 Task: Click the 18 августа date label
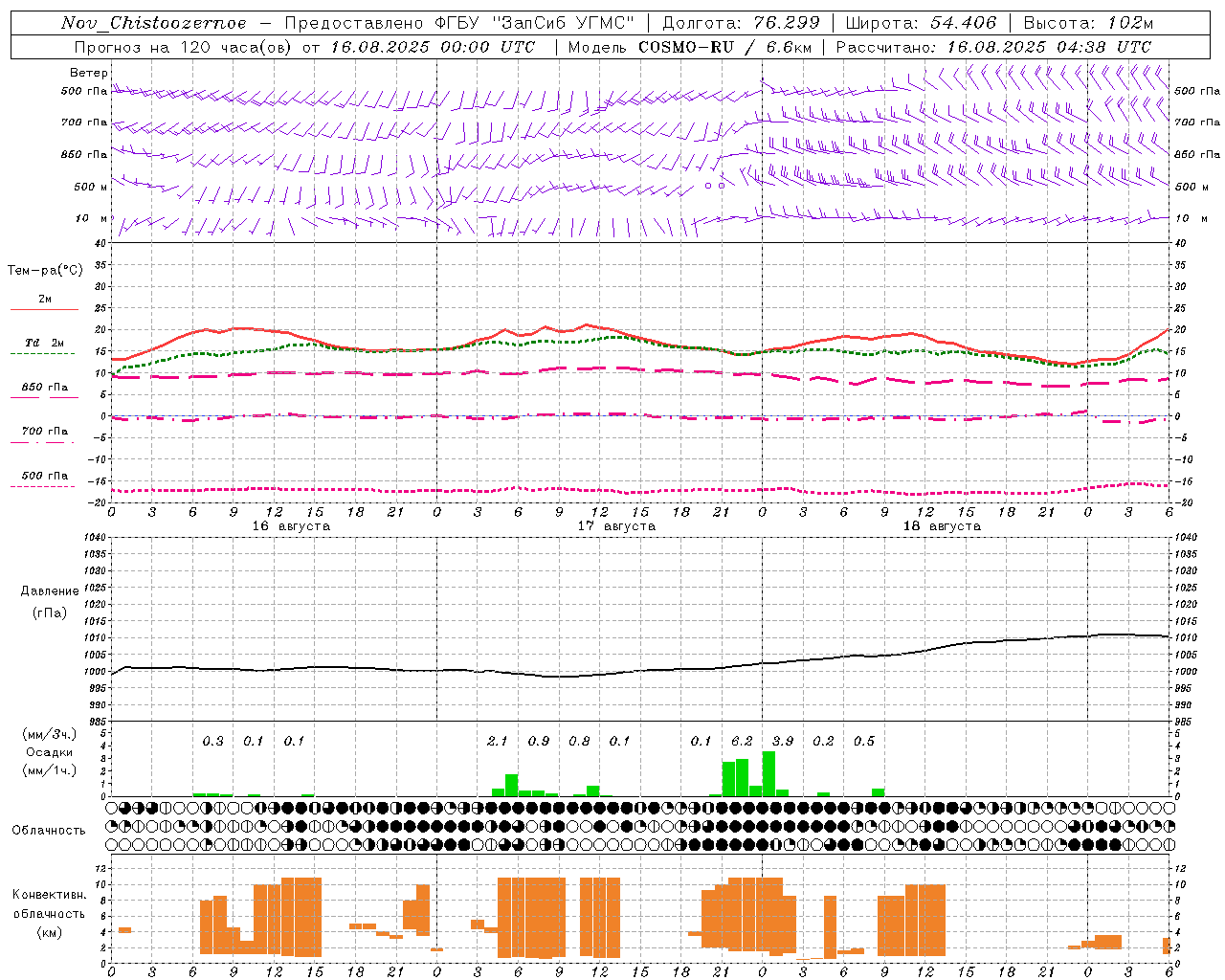pos(942,526)
